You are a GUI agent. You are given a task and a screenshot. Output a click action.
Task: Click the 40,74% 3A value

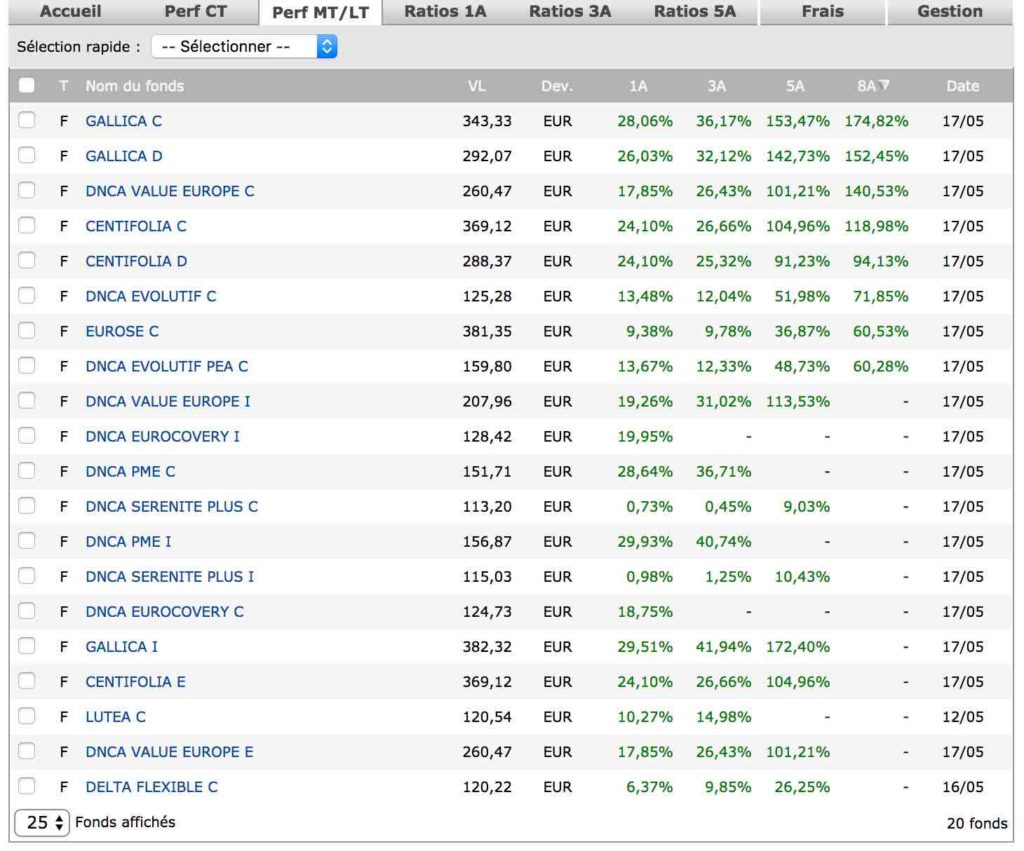[x=723, y=541]
